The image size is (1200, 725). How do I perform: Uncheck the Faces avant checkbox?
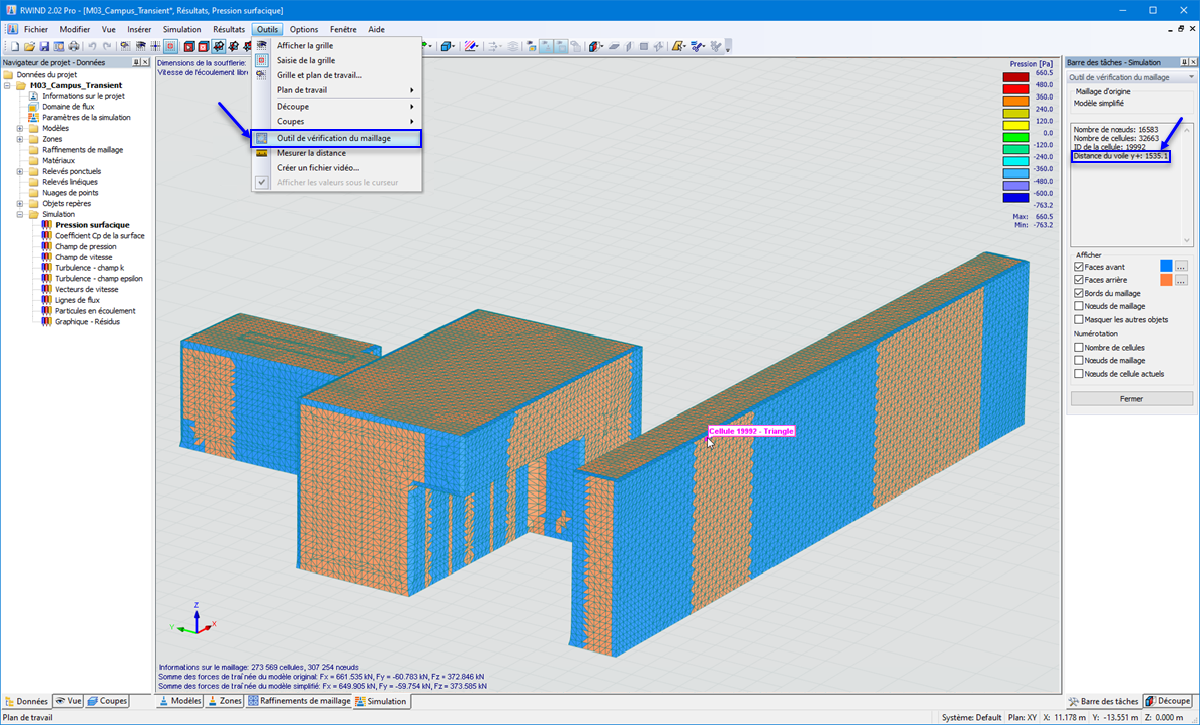tap(1079, 268)
